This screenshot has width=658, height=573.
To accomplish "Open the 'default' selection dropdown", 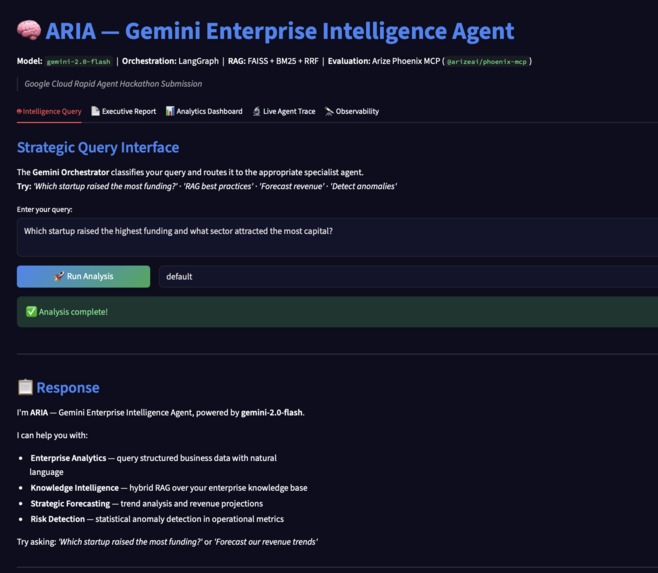I will pyautogui.click(x=408, y=276).
